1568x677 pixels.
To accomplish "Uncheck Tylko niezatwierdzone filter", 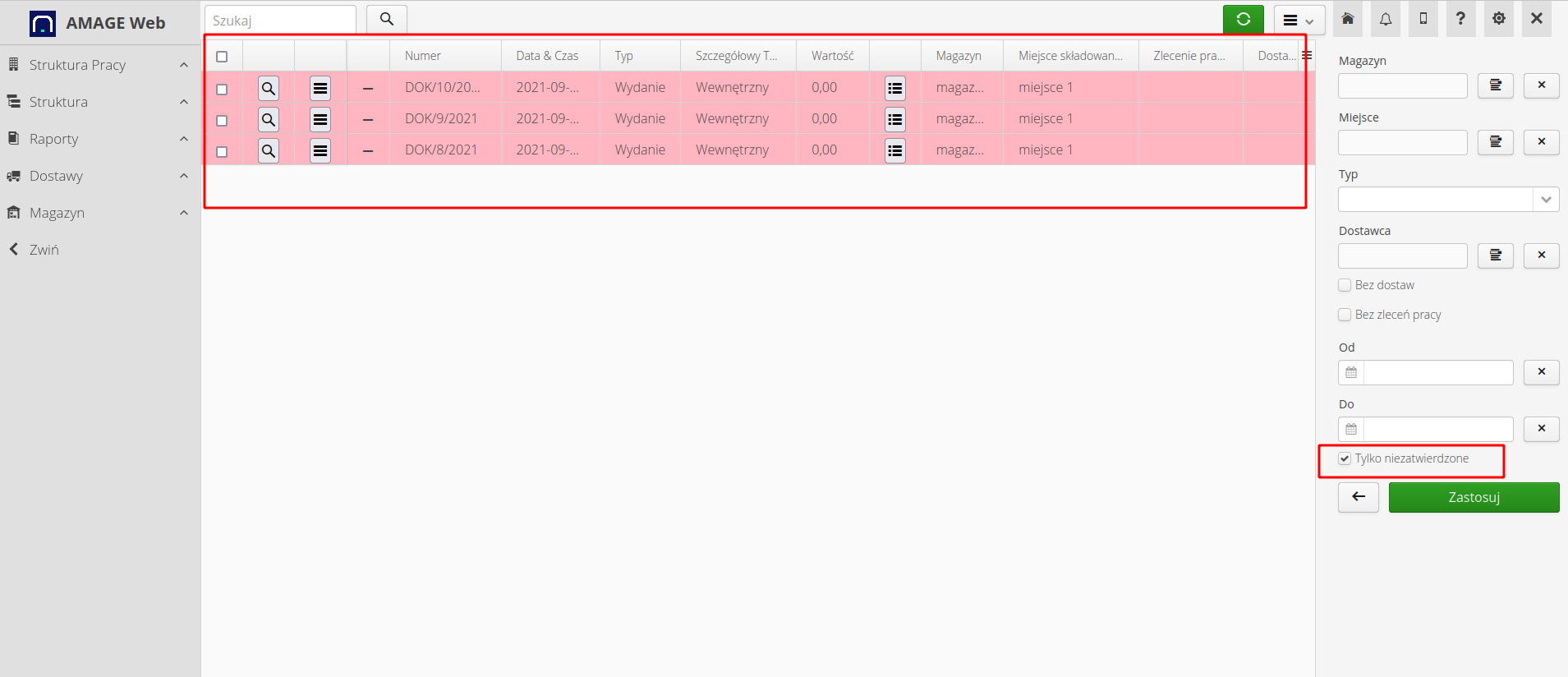I will [1345, 458].
